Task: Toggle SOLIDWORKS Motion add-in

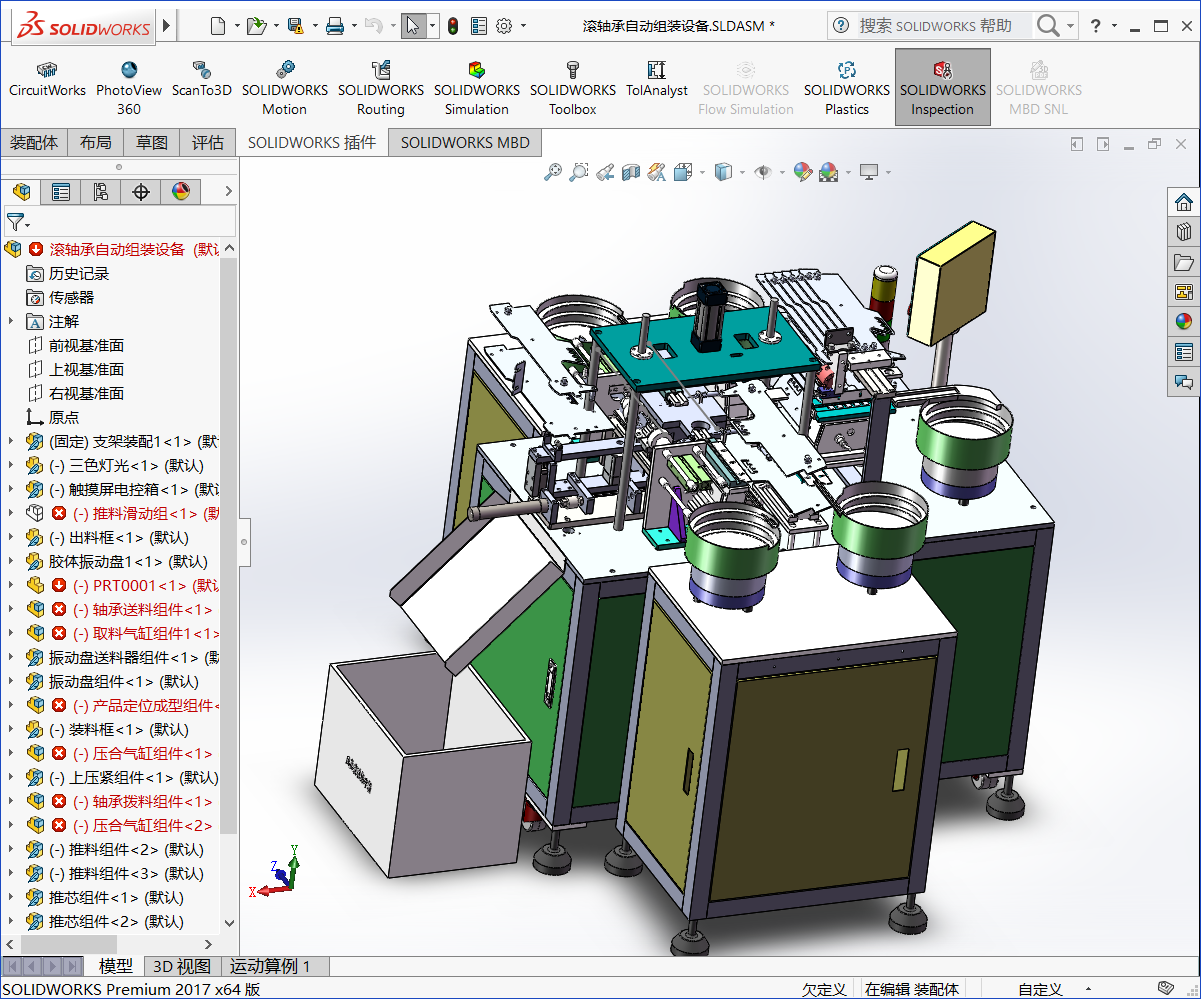Action: pos(285,88)
